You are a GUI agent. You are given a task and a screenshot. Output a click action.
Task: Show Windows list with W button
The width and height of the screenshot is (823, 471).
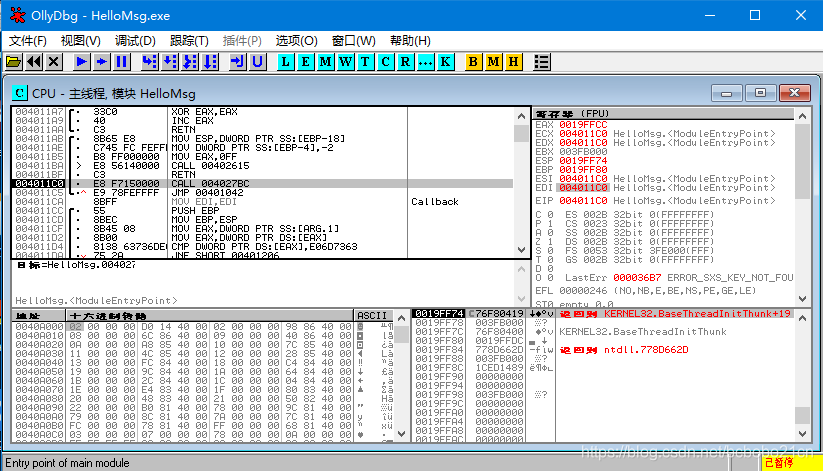click(x=345, y=62)
